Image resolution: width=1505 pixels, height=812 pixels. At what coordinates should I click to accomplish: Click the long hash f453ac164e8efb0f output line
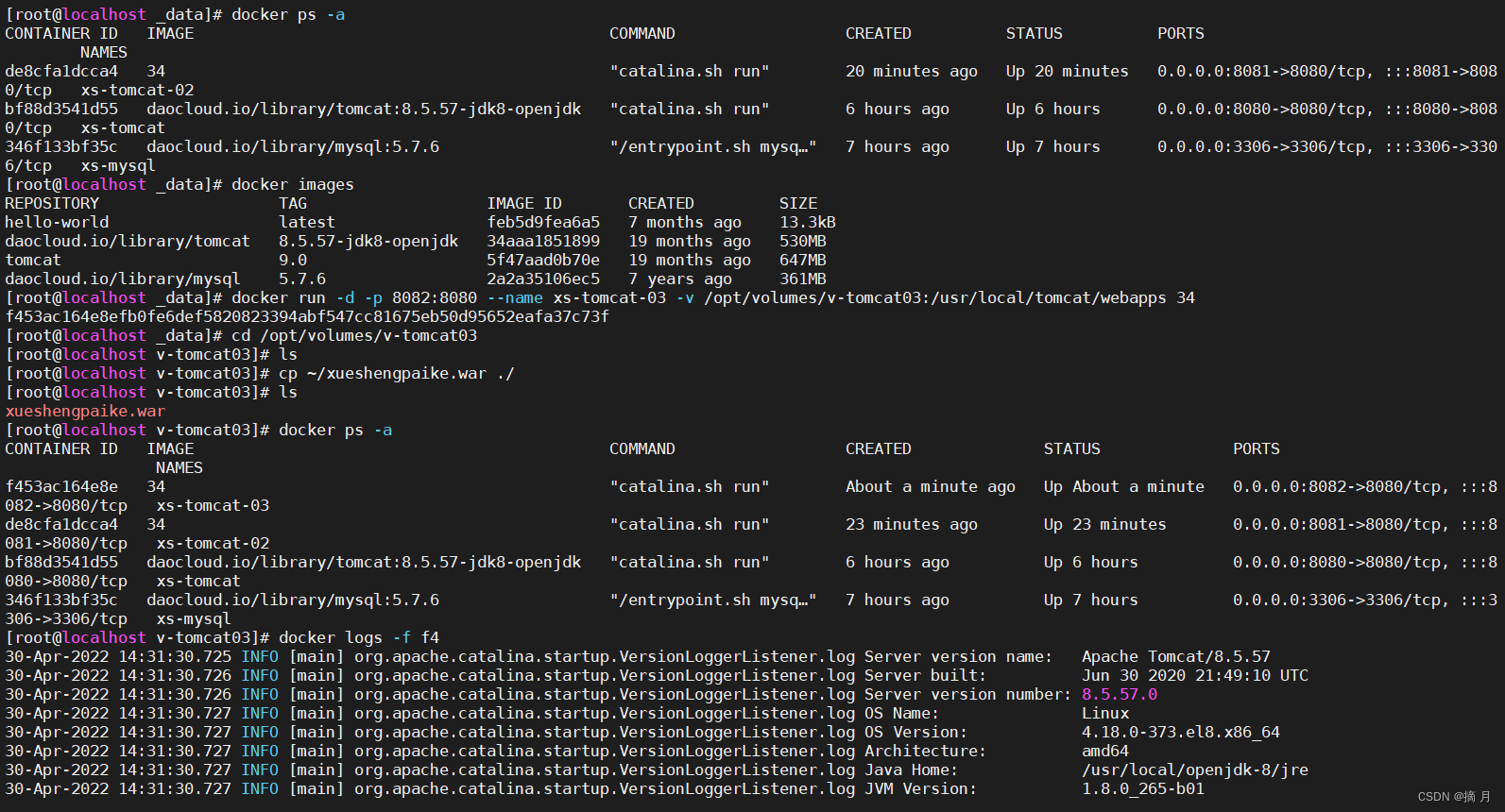(307, 316)
